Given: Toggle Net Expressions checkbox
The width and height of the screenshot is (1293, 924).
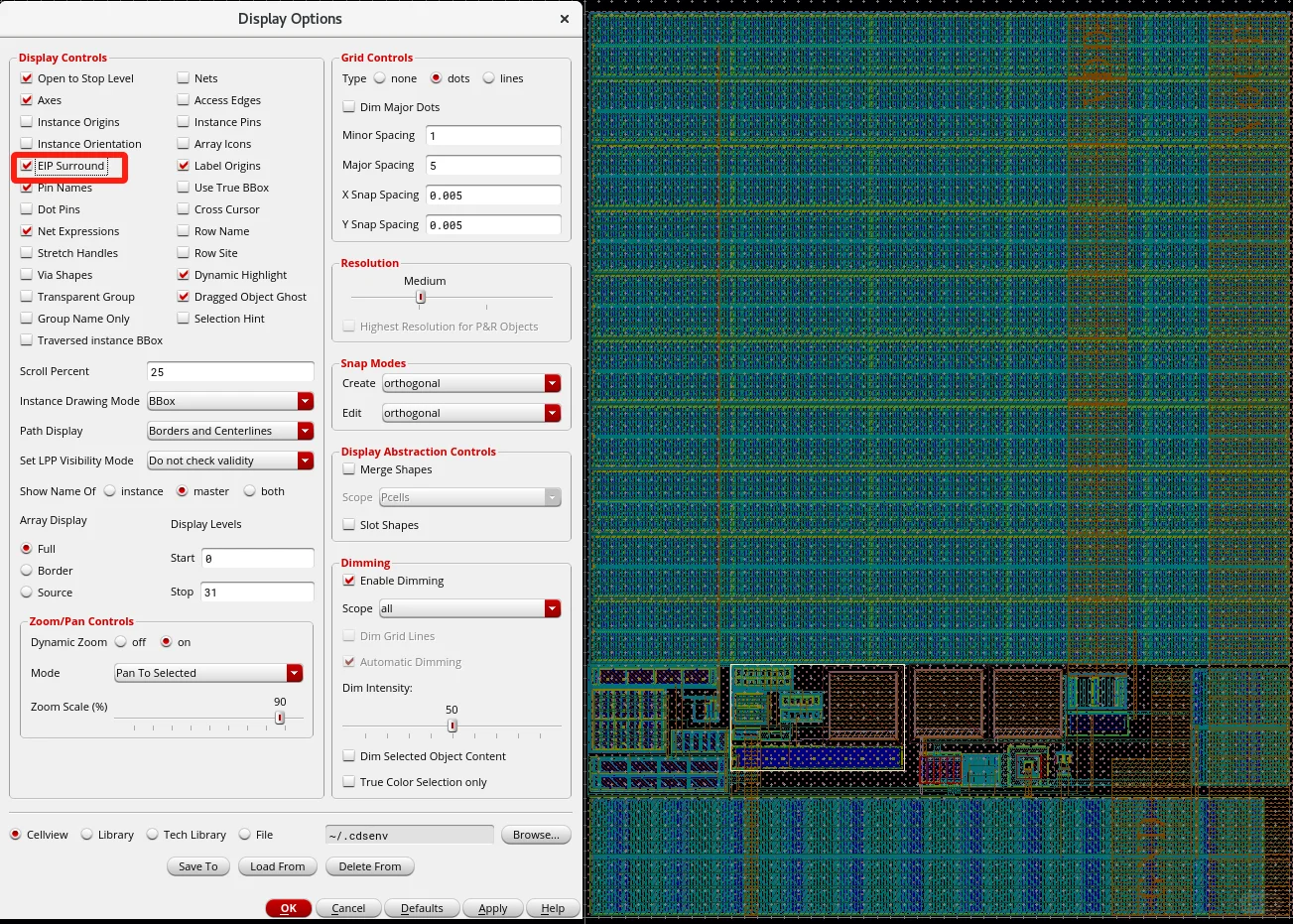Looking at the screenshot, I should click(x=27, y=231).
